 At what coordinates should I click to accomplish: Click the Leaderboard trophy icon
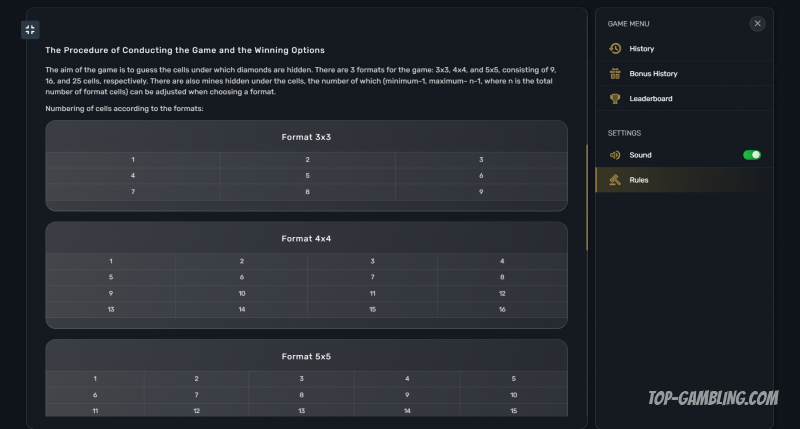point(615,99)
